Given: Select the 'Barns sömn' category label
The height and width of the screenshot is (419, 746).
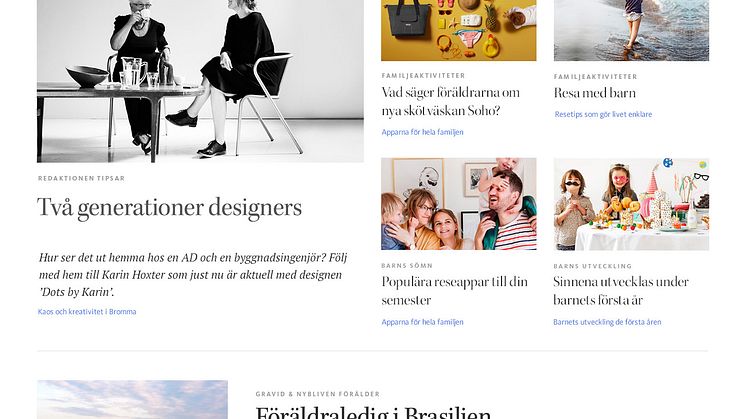Looking at the screenshot, I should tap(407, 266).
